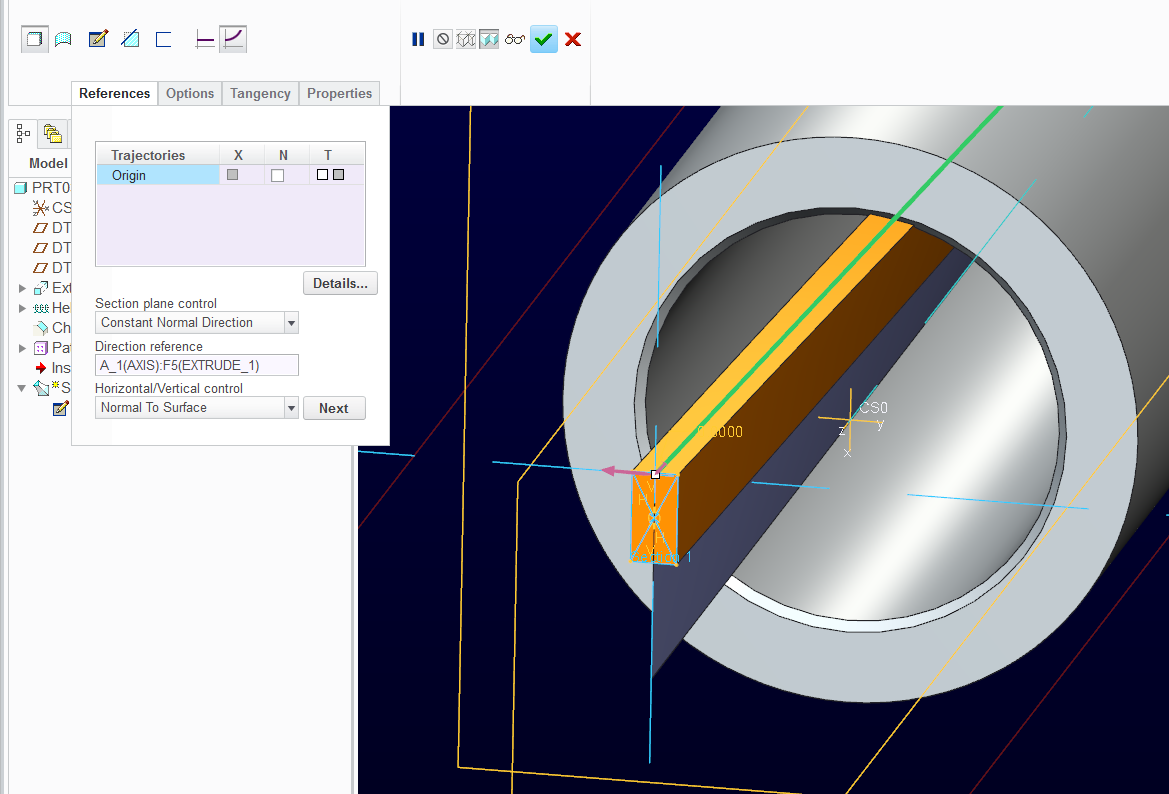The height and width of the screenshot is (794, 1169).
Task: Switch to the Options tab
Action: (189, 93)
